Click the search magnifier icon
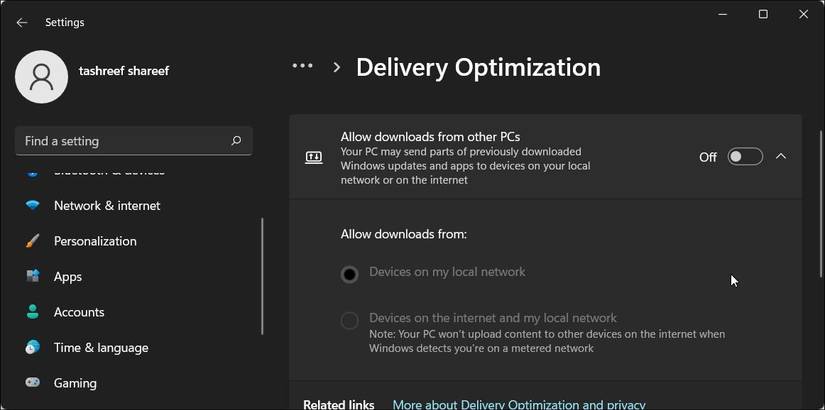The width and height of the screenshot is (825, 410). coord(236,141)
